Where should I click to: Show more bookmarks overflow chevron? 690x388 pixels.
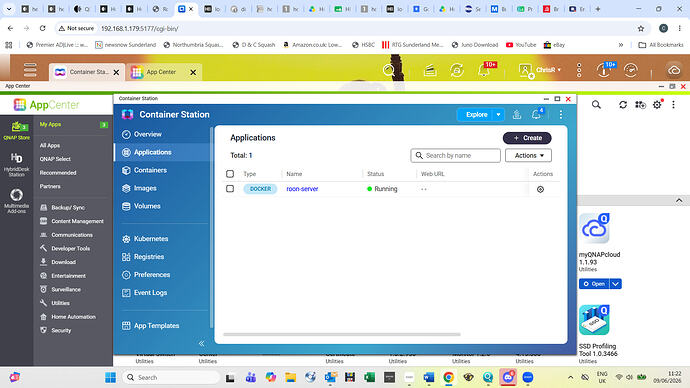pyautogui.click(x=620, y=45)
